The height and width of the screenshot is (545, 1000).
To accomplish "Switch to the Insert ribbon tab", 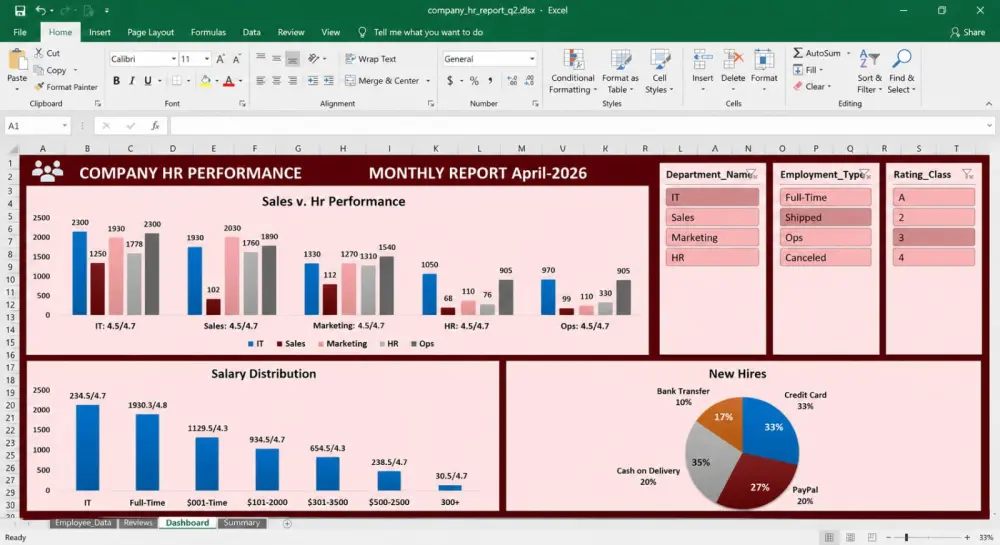I will (99, 32).
